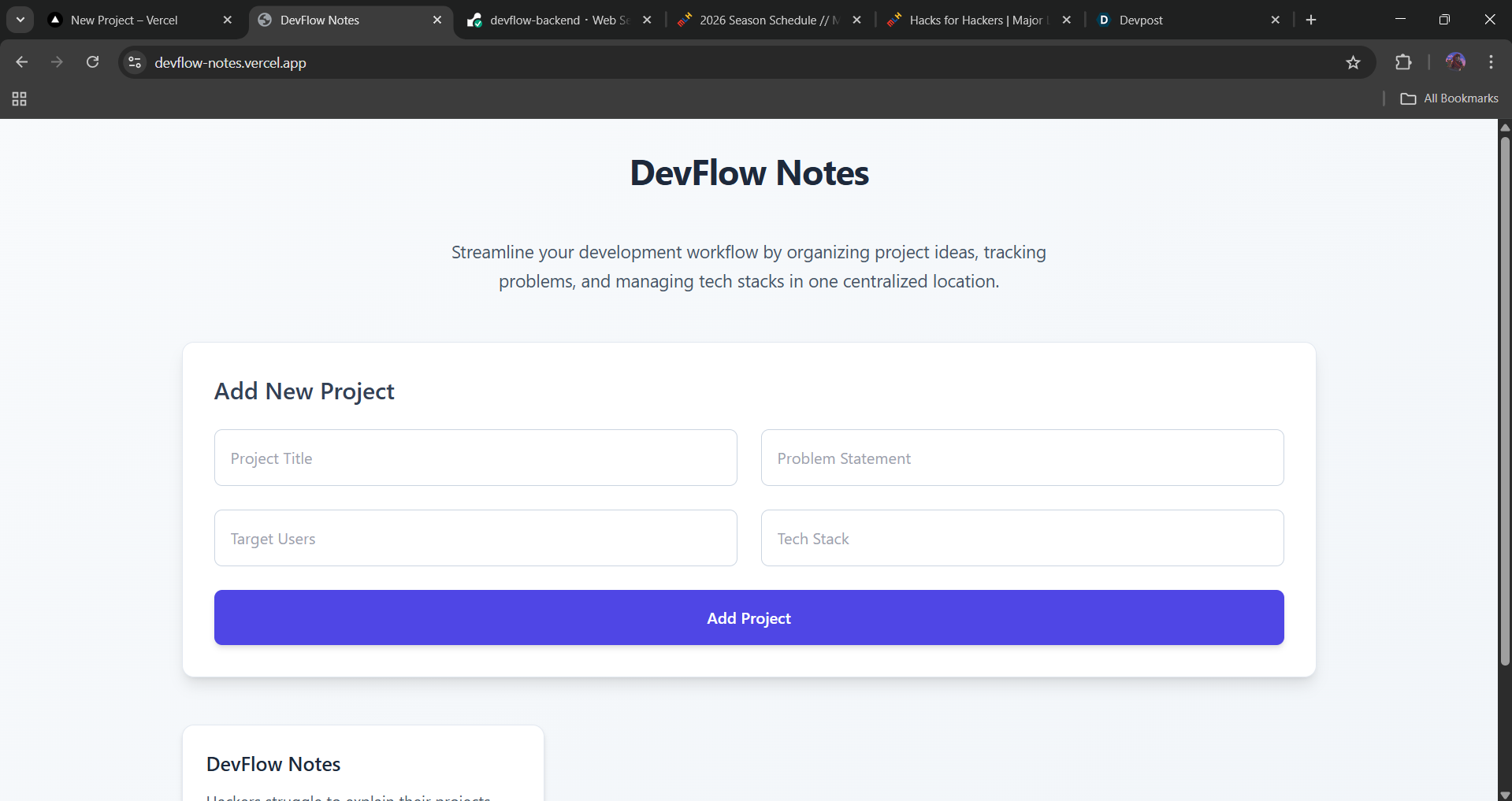Click the scrollbar down arrow
Screen dimensions: 1512x801
(1505, 795)
